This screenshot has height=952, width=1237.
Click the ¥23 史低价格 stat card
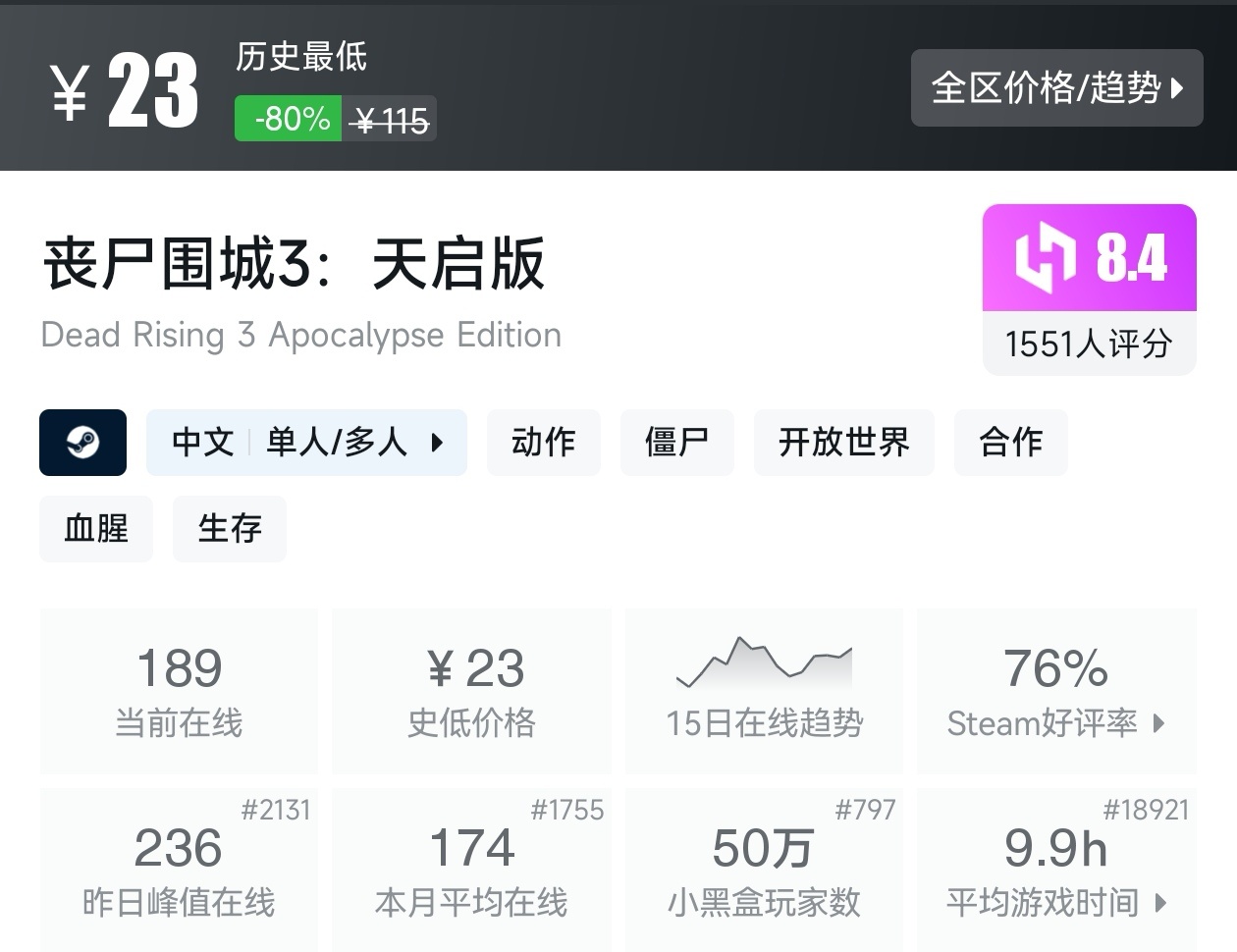(x=472, y=691)
